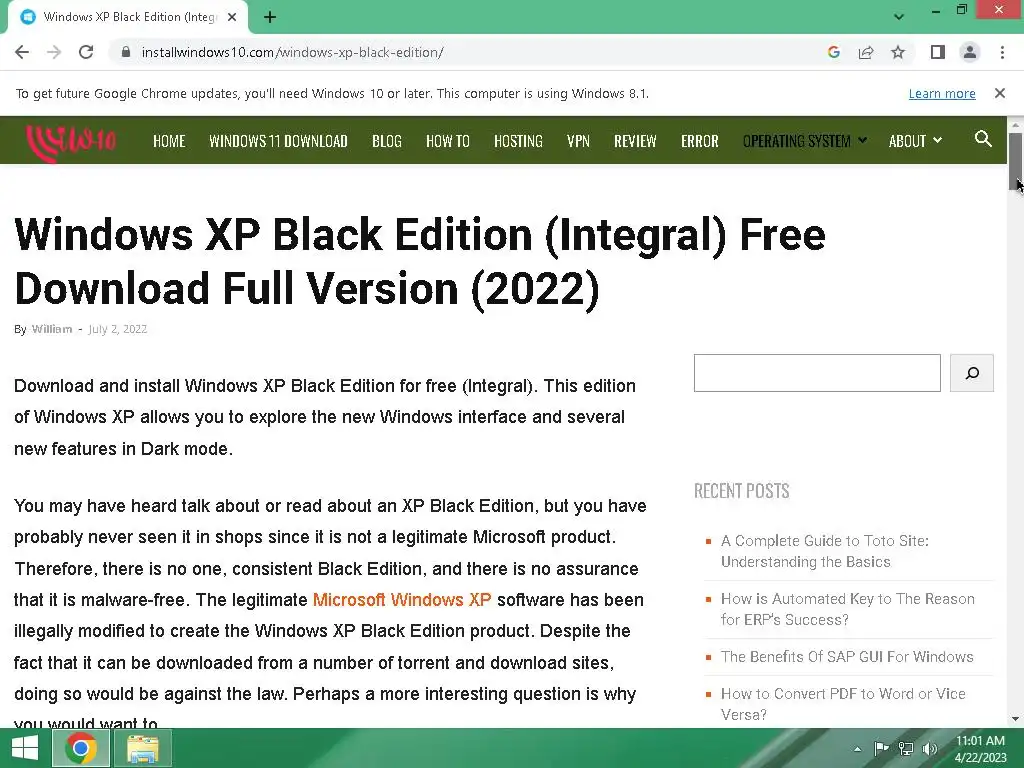Open the HOSTING menu item
Screen dimensions: 1024x768
pos(519,141)
